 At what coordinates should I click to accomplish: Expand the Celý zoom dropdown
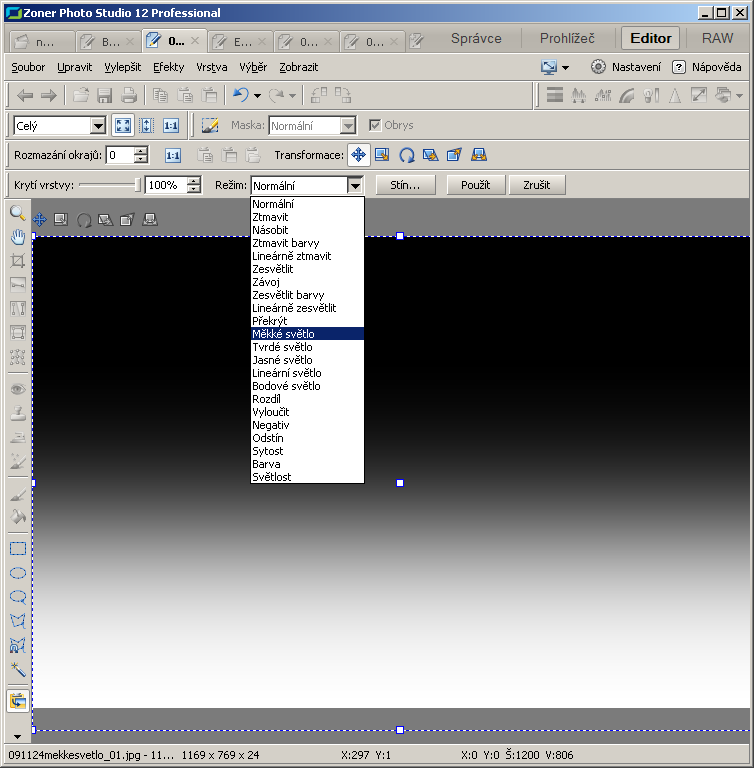pyautogui.click(x=98, y=126)
